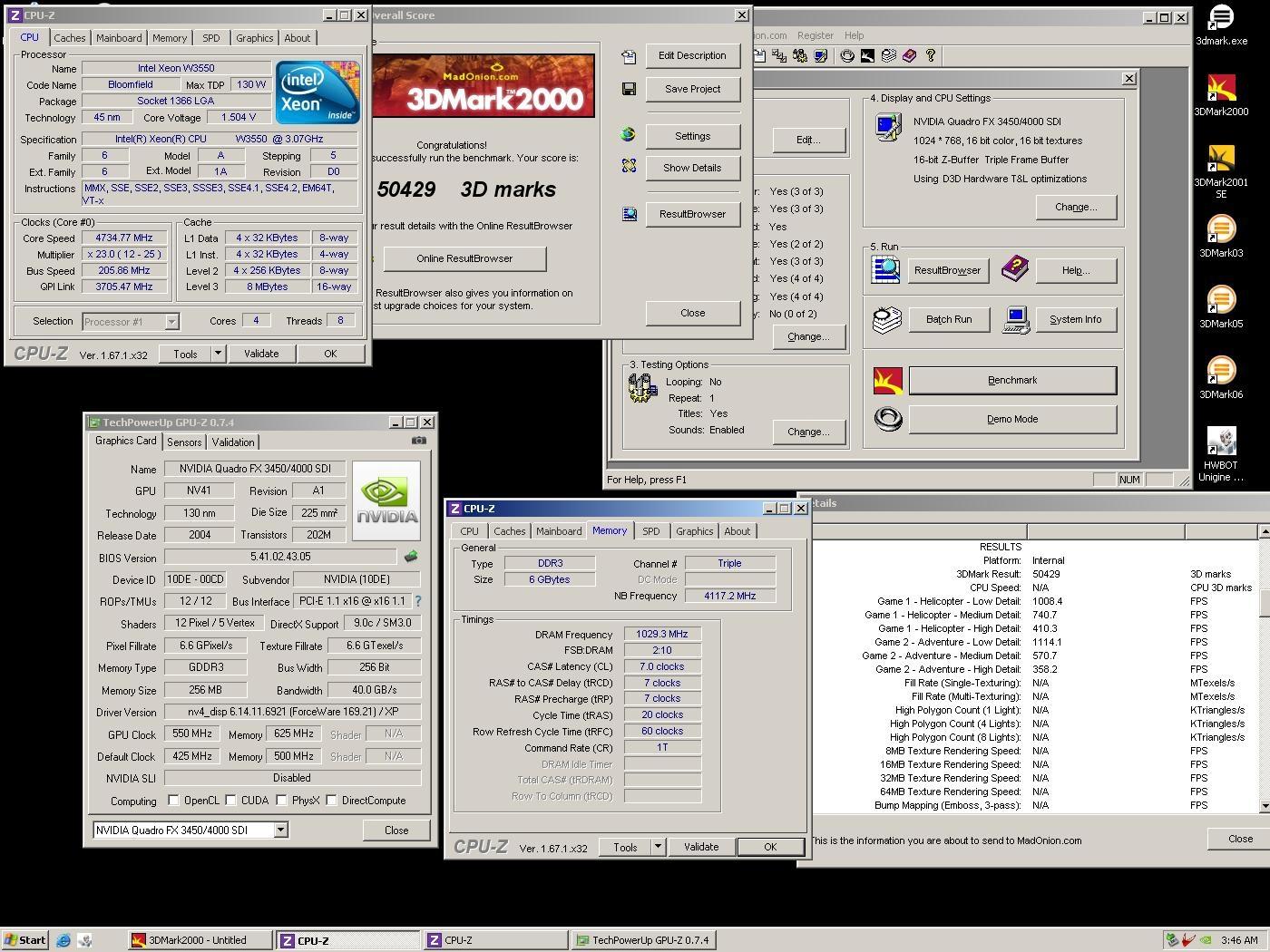Click the scroll-up arrow in result details list
The image size is (1270, 952).
point(1264,531)
